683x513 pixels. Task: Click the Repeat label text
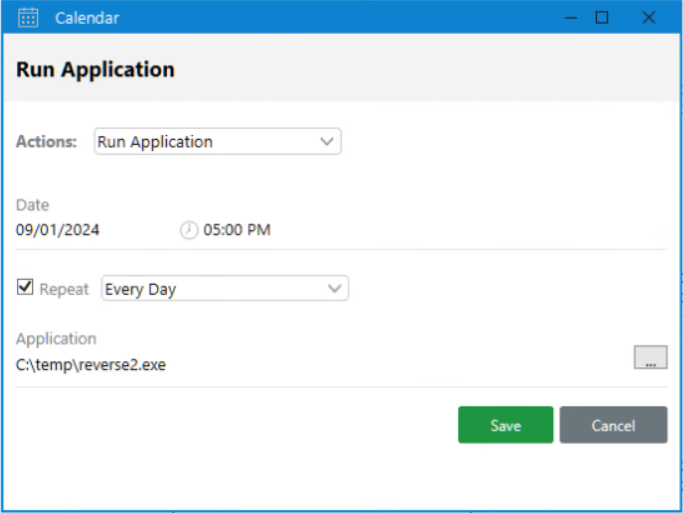tap(62, 290)
